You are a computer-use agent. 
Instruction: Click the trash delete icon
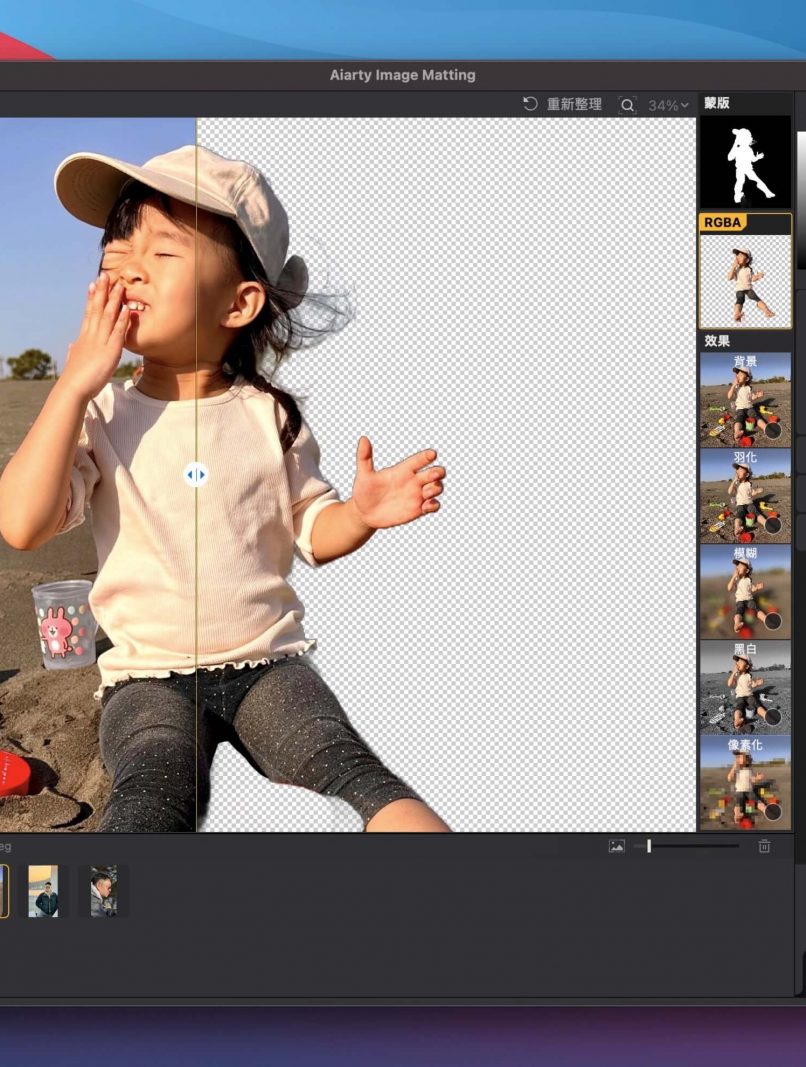[x=765, y=846]
